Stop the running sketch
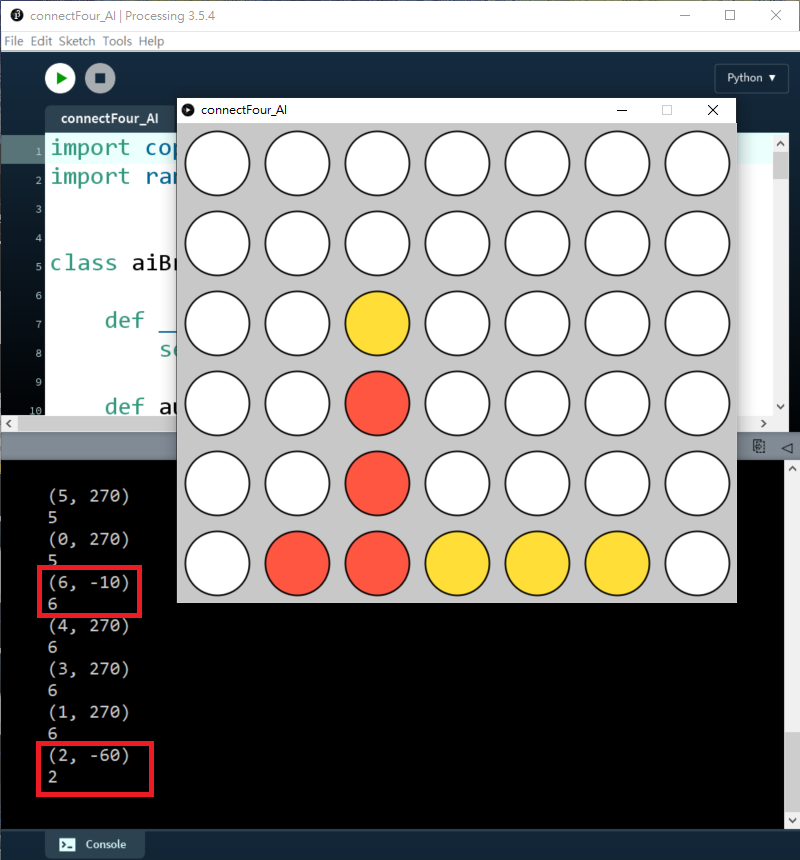The image size is (800, 860). coord(100,78)
